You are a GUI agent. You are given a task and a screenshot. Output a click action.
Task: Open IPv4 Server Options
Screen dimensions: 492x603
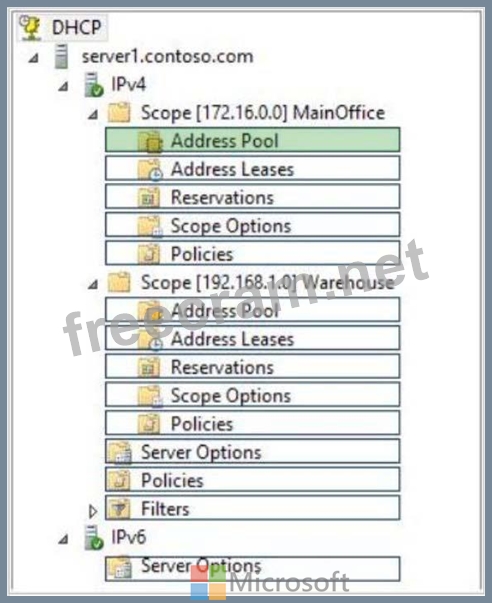252,451
